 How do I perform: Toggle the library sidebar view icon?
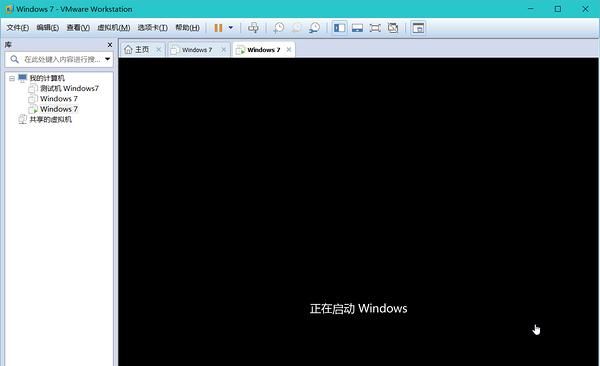click(339, 28)
